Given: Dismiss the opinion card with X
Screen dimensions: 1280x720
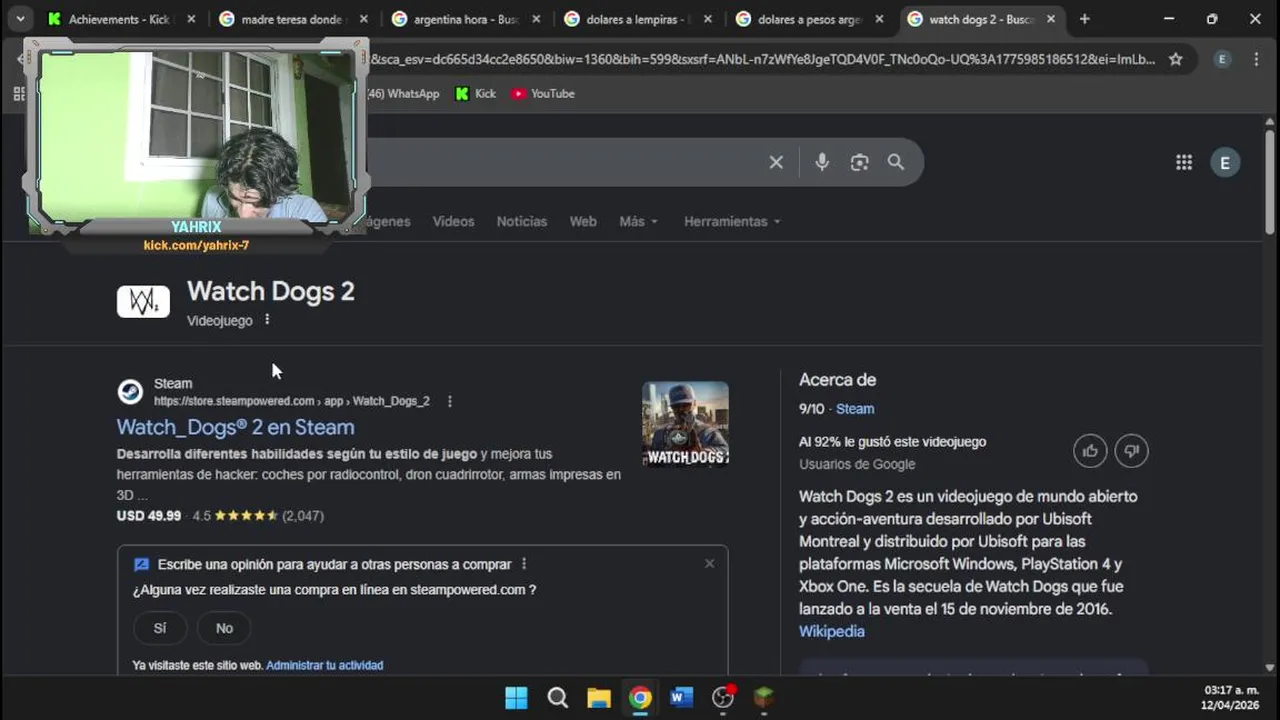Looking at the screenshot, I should click(x=709, y=564).
